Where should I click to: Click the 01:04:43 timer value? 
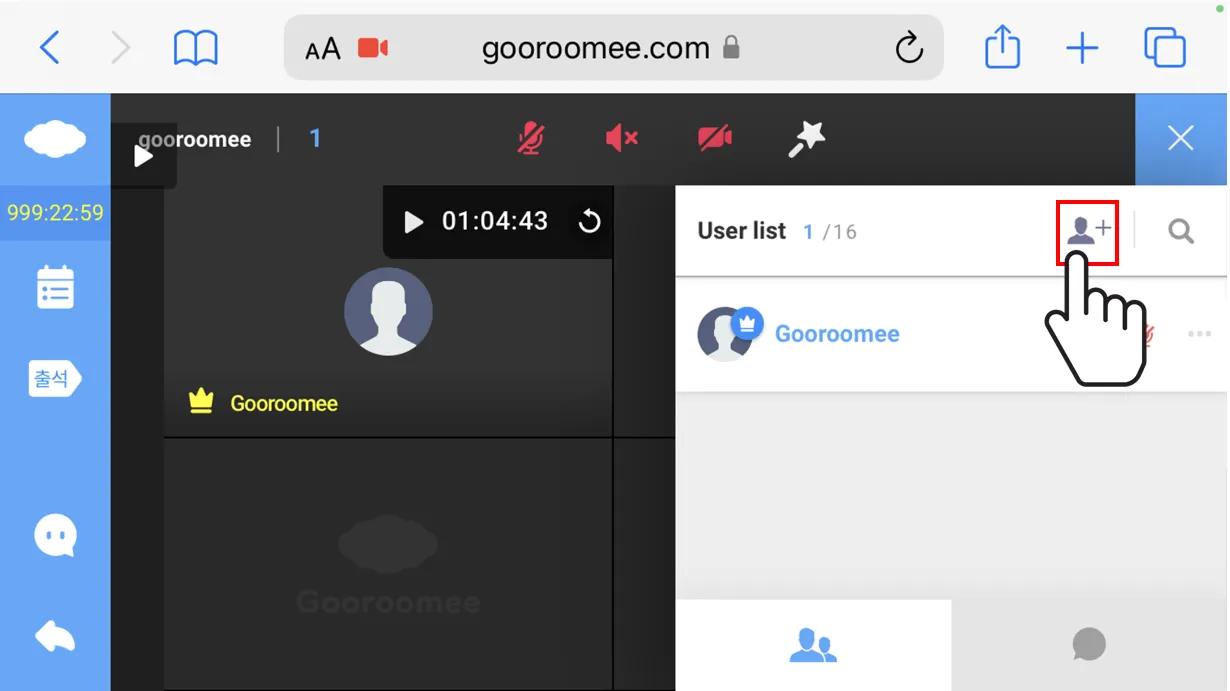495,221
